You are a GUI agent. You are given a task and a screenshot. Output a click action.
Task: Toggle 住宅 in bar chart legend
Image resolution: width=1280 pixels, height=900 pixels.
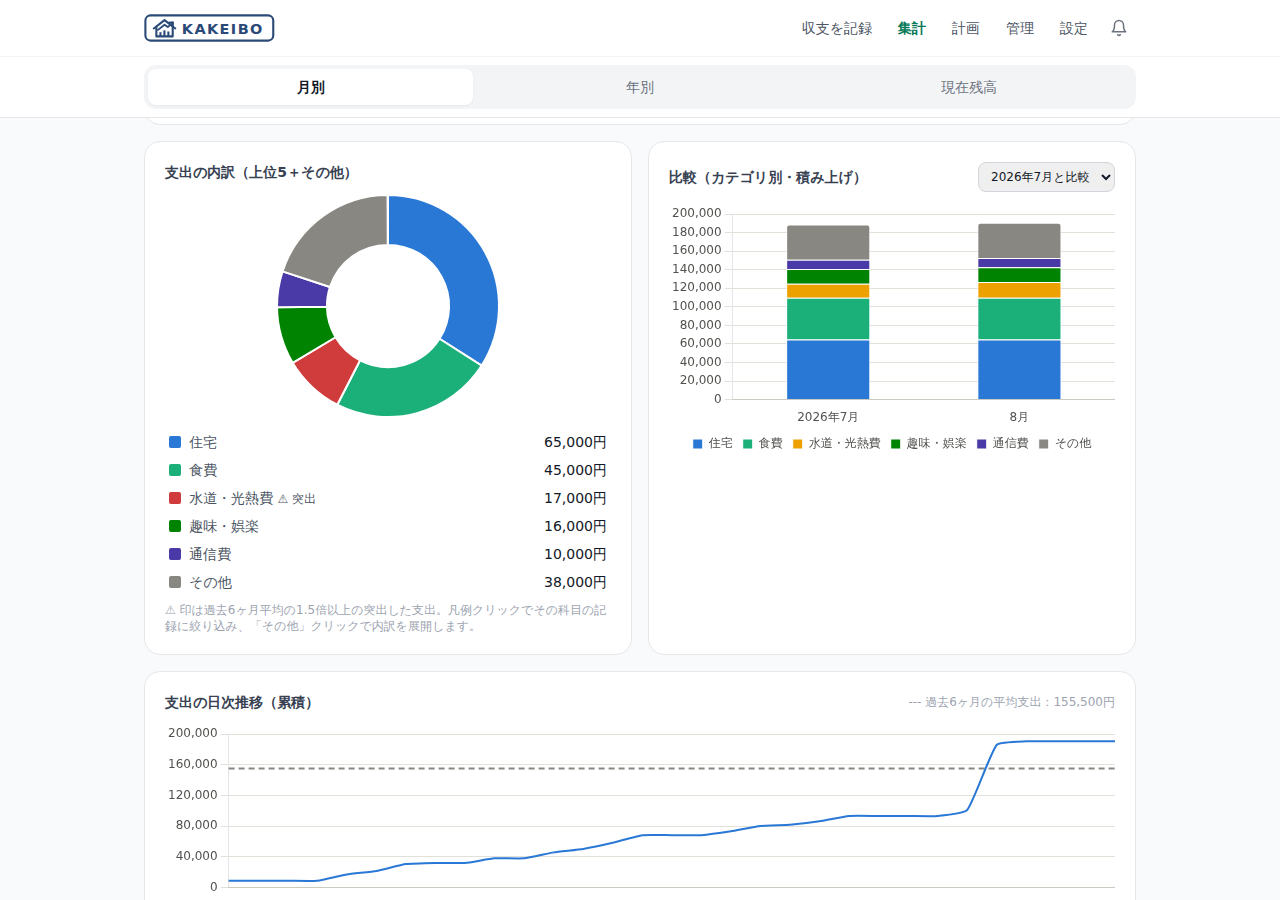713,443
